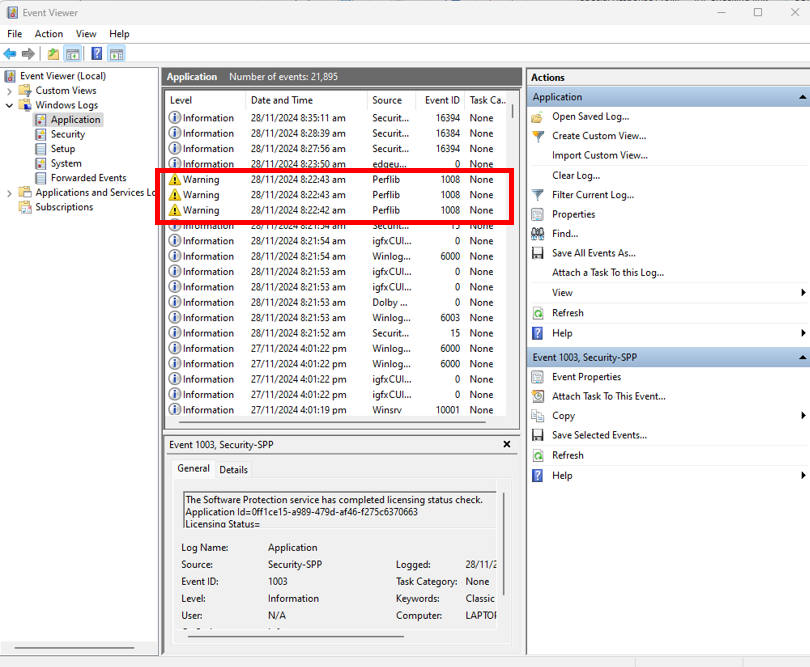Toggle the Show/Hide Console Tree toolbar icon
Image resolution: width=810 pixels, height=667 pixels.
(73, 54)
